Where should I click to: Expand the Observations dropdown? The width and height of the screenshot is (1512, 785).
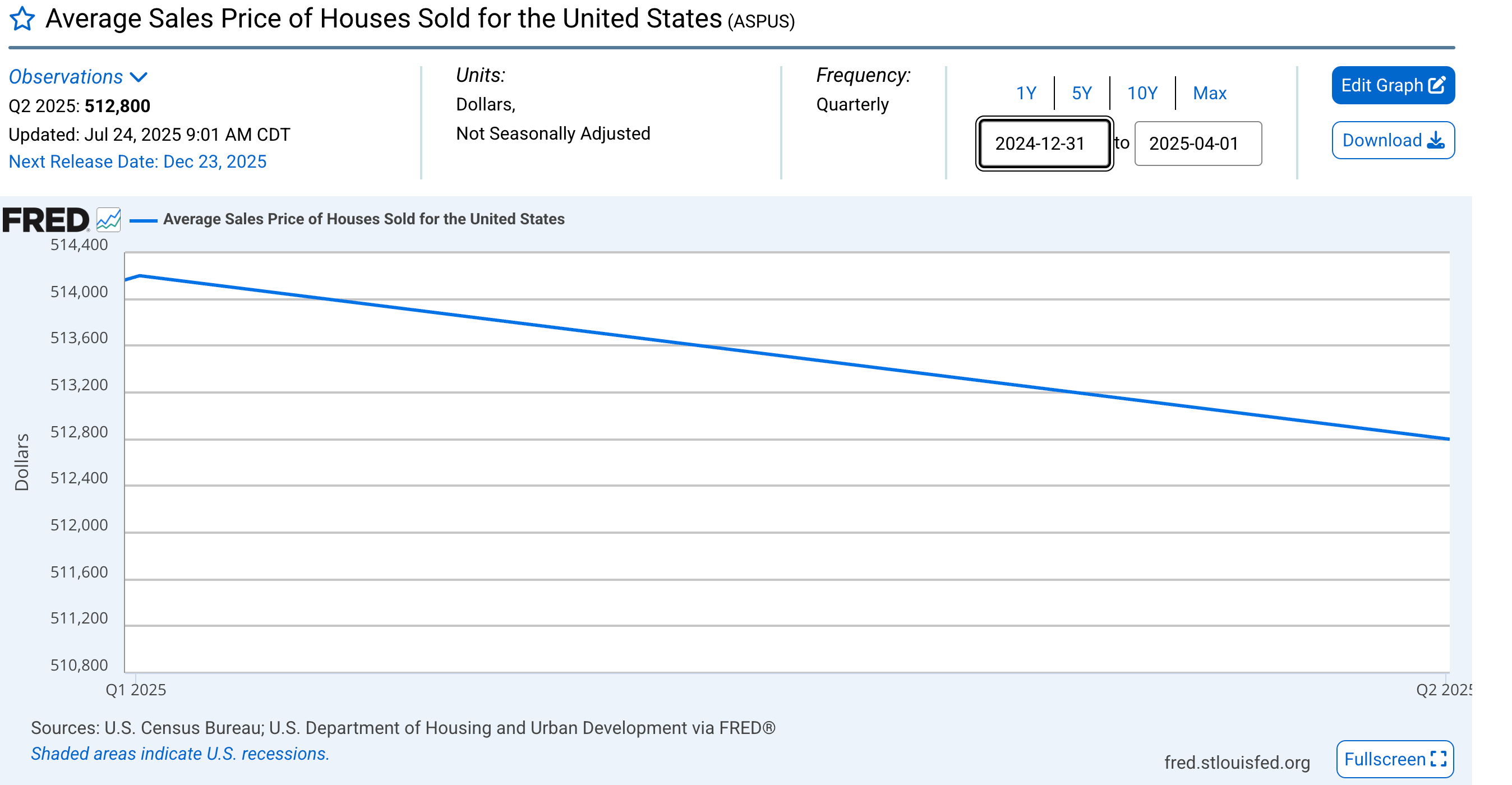click(x=78, y=77)
